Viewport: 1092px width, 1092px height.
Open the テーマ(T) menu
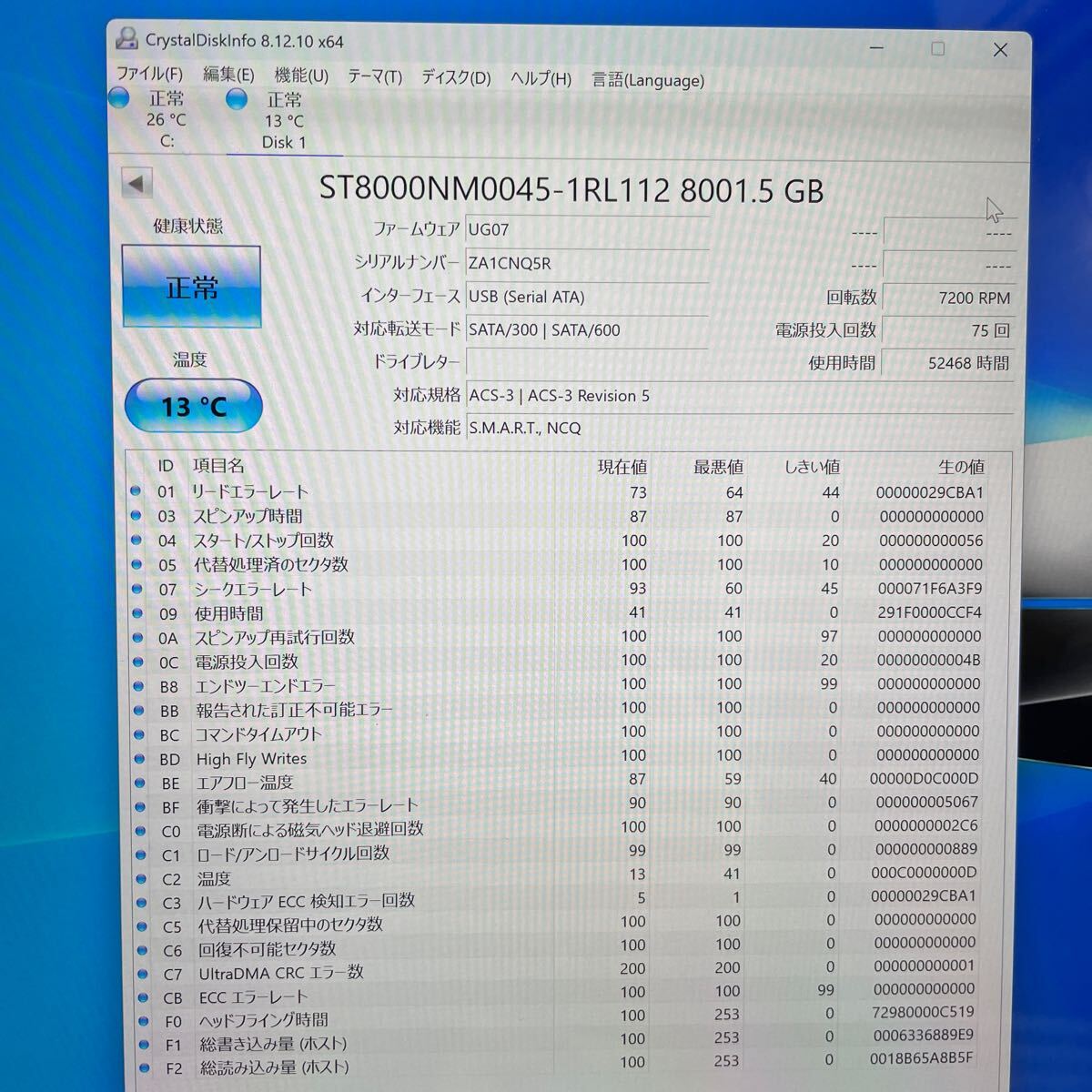click(374, 76)
